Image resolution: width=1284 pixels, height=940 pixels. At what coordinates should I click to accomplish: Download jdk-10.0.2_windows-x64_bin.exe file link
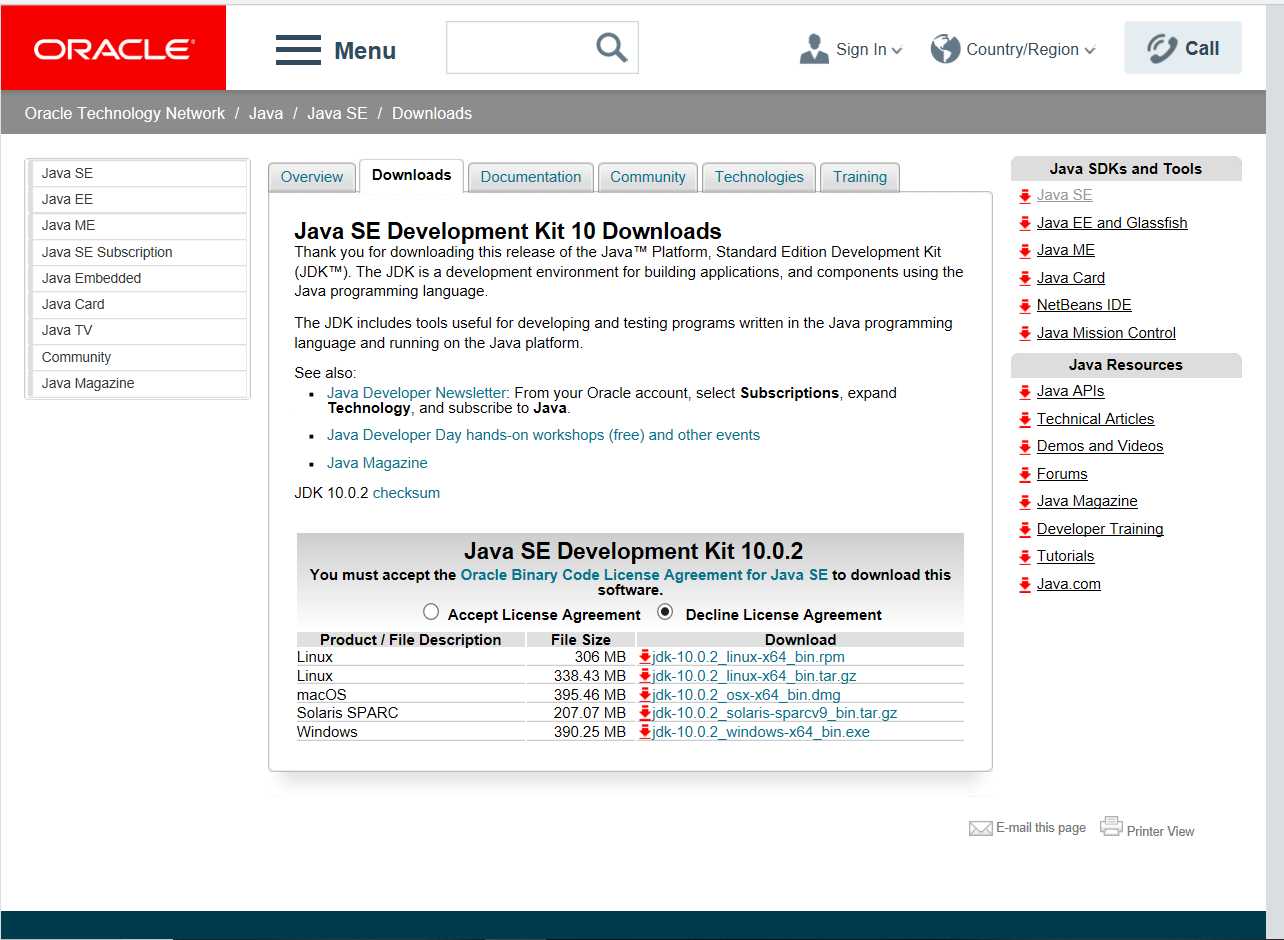(761, 732)
